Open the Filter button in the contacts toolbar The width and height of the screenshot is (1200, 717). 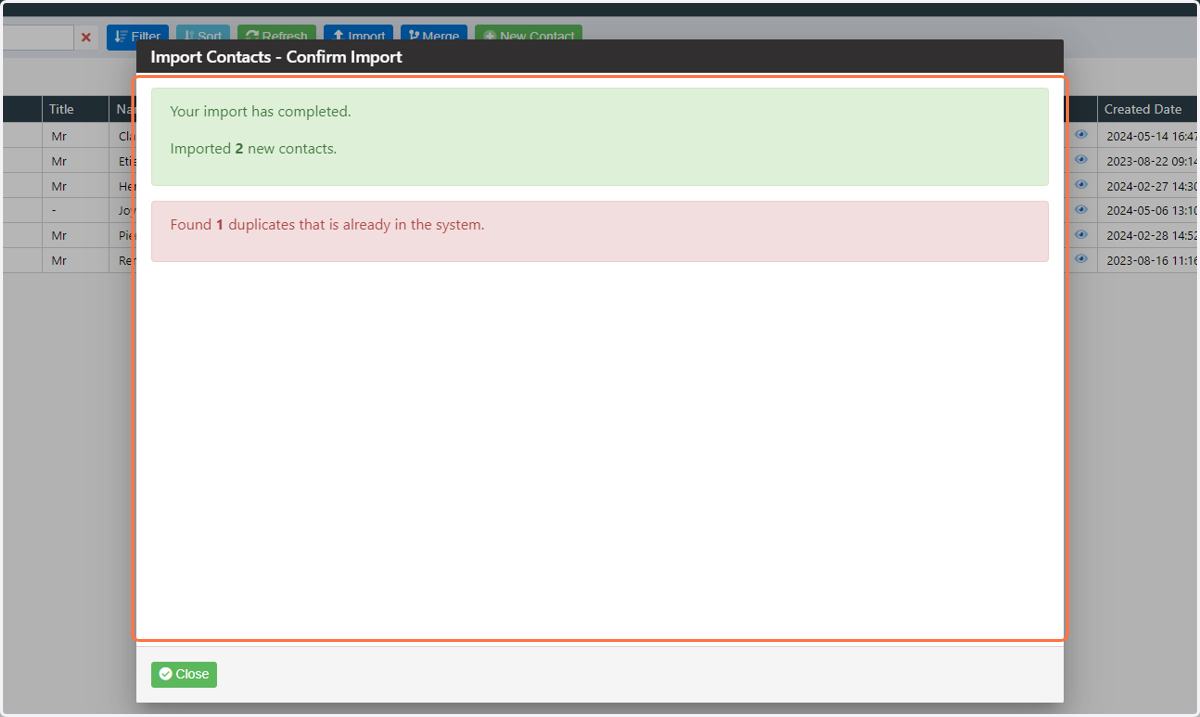(x=138, y=37)
